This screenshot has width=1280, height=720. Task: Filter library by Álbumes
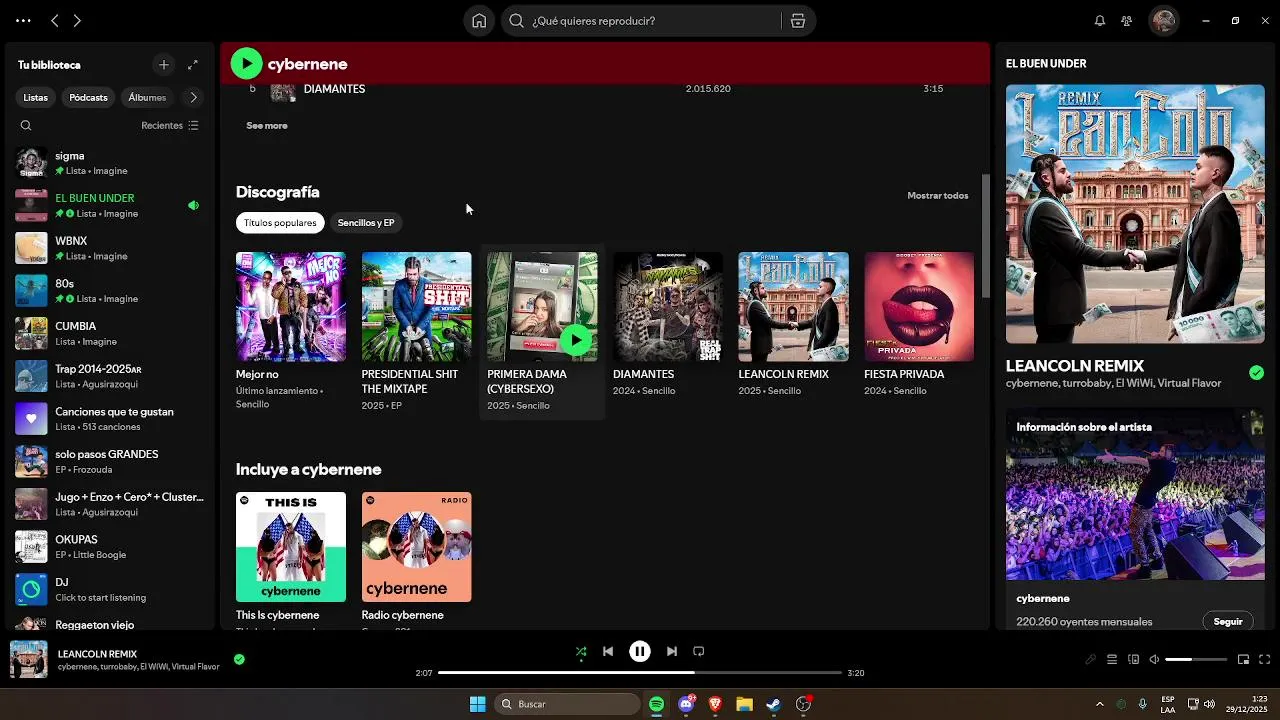[x=147, y=98]
